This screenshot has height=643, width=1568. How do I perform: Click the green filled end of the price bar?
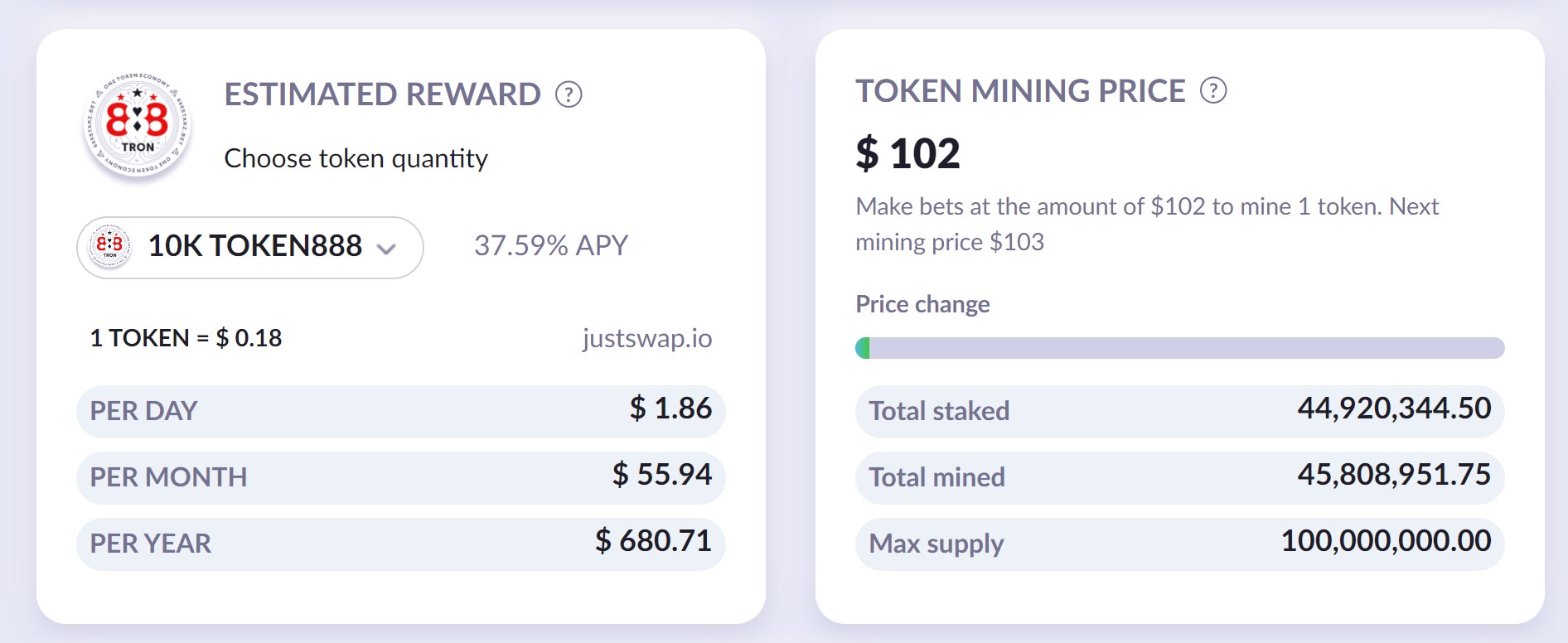tap(863, 348)
